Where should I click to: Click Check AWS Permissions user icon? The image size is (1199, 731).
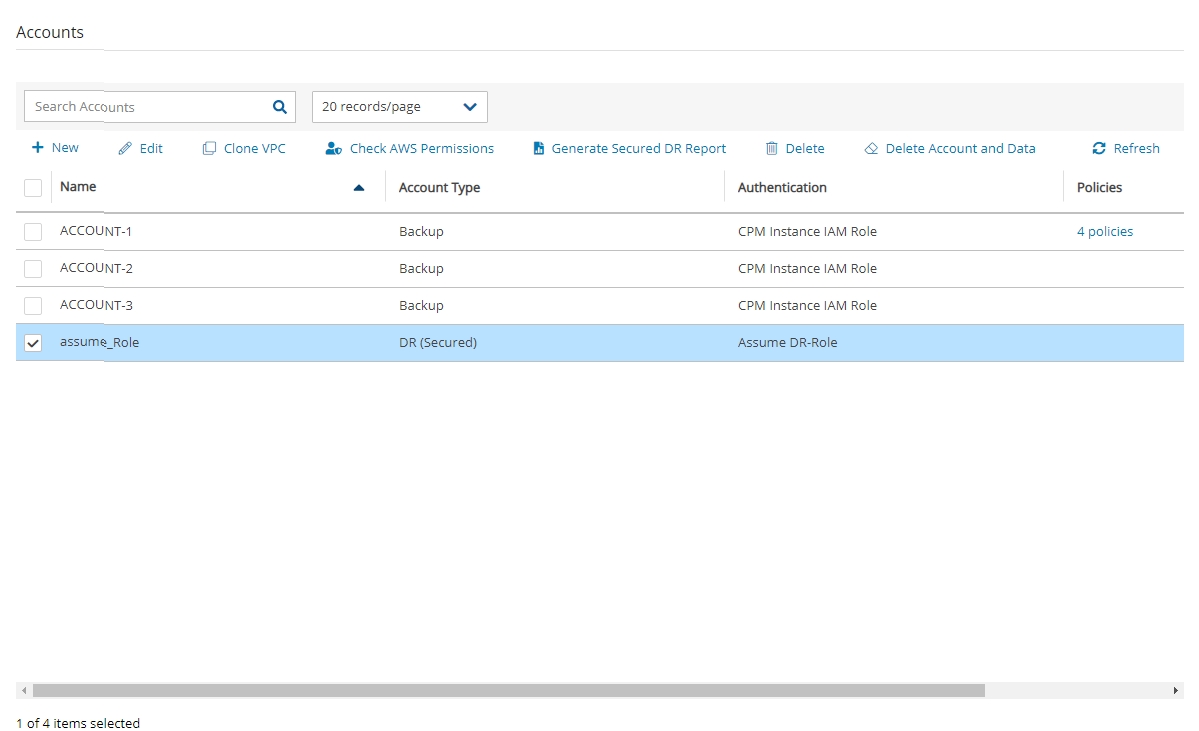coord(334,149)
